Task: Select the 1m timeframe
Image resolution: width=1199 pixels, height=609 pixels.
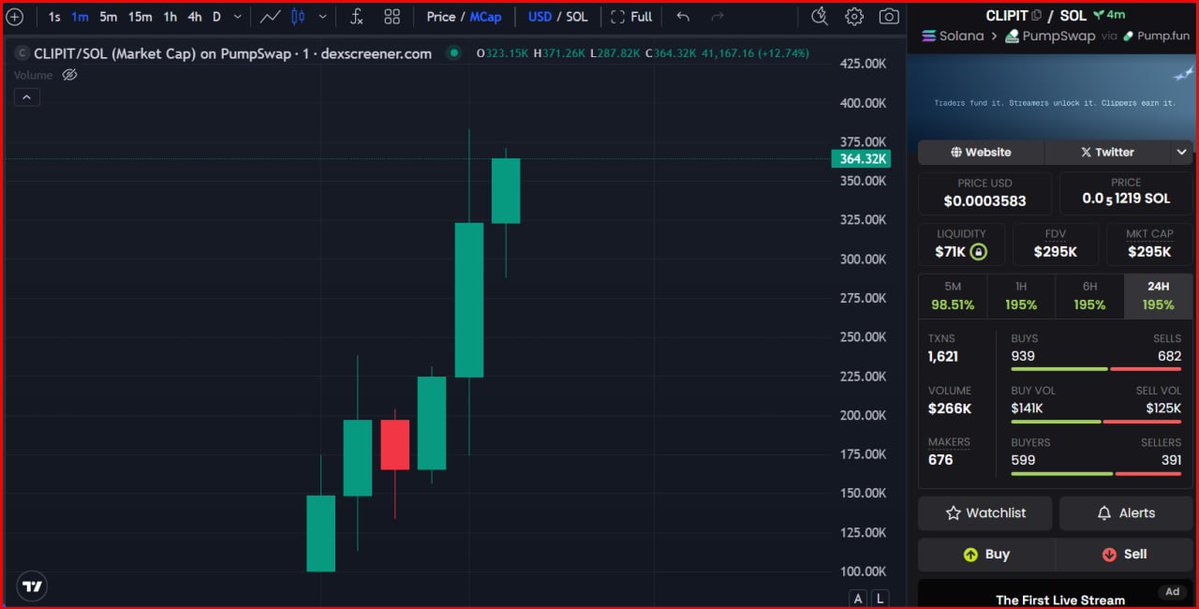Action: [x=80, y=17]
